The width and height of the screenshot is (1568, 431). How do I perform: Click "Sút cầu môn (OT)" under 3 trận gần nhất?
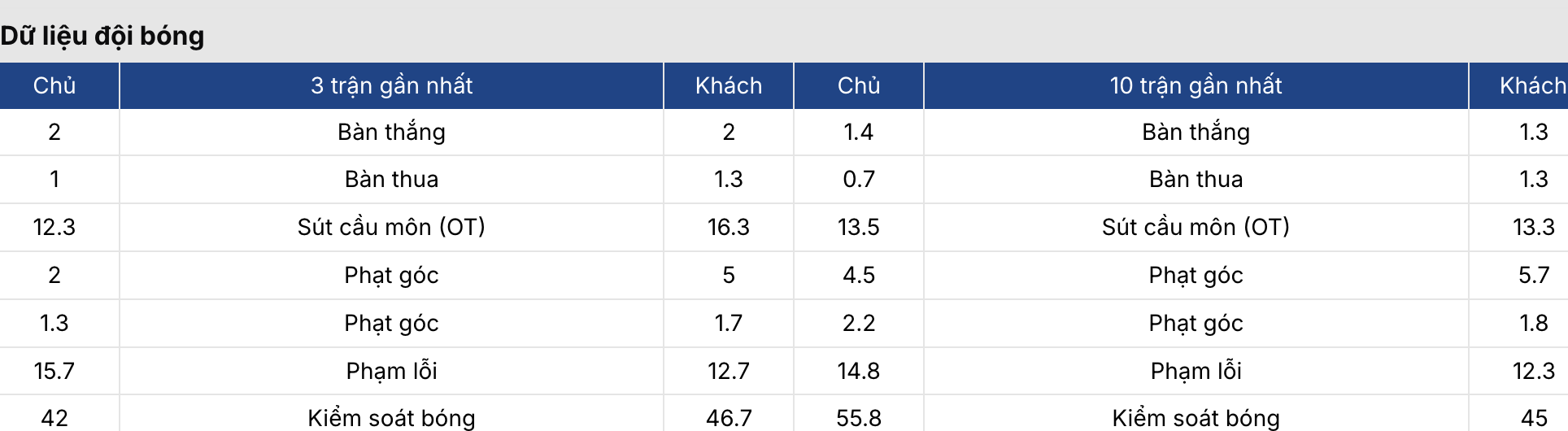click(391, 227)
